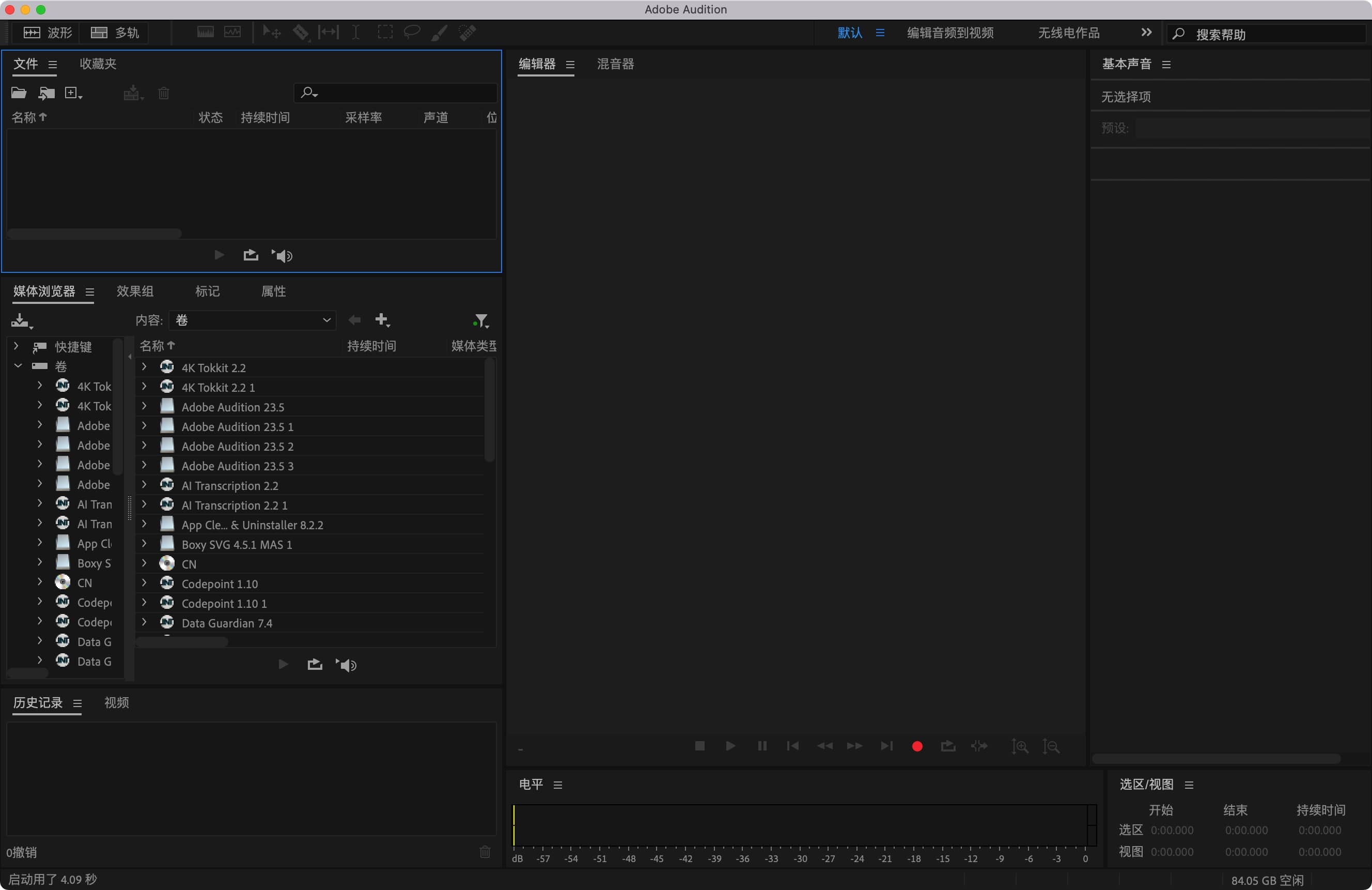Expand the 4K Tokkit 2.2 row
Viewport: 1372px width, 890px height.
[144, 367]
